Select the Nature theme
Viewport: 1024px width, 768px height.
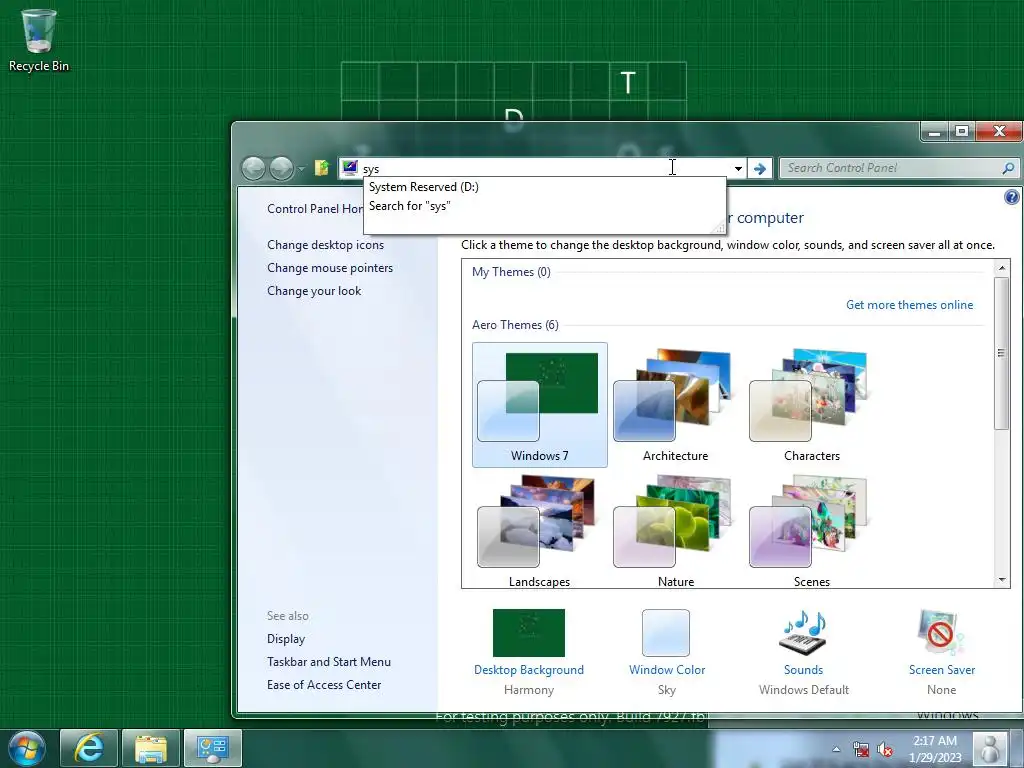(675, 530)
